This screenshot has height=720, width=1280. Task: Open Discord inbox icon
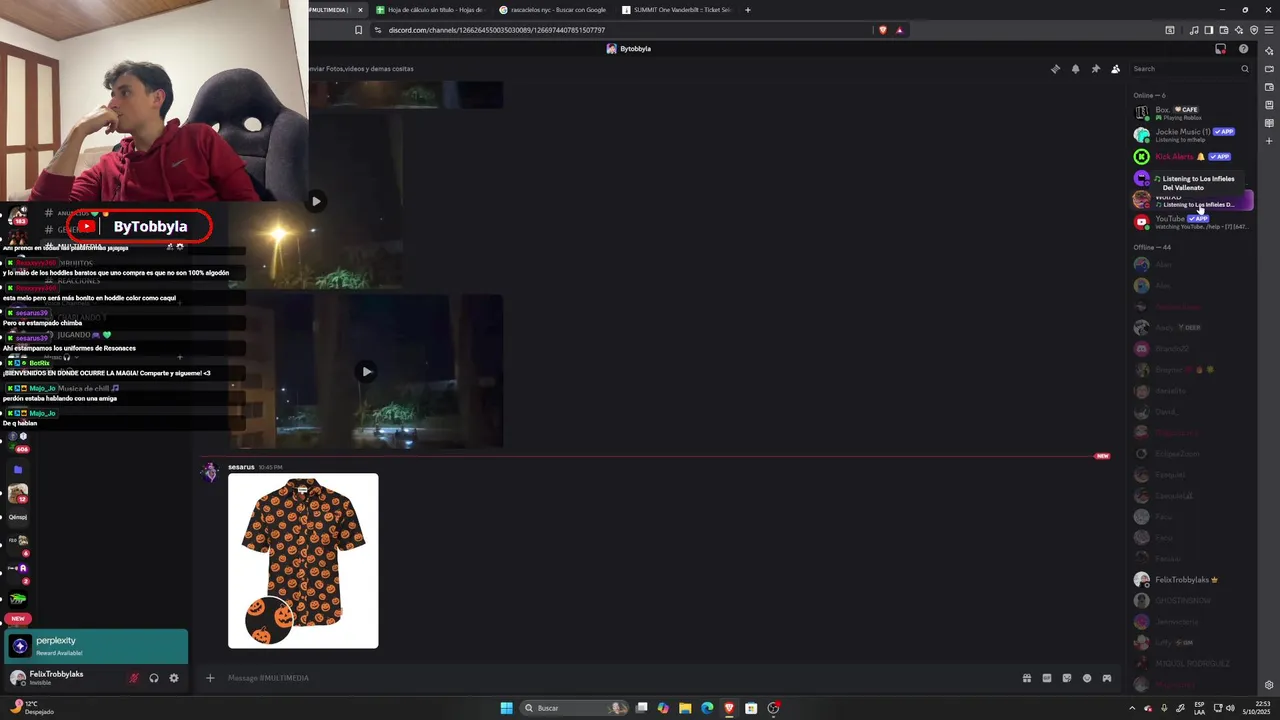tap(1220, 49)
